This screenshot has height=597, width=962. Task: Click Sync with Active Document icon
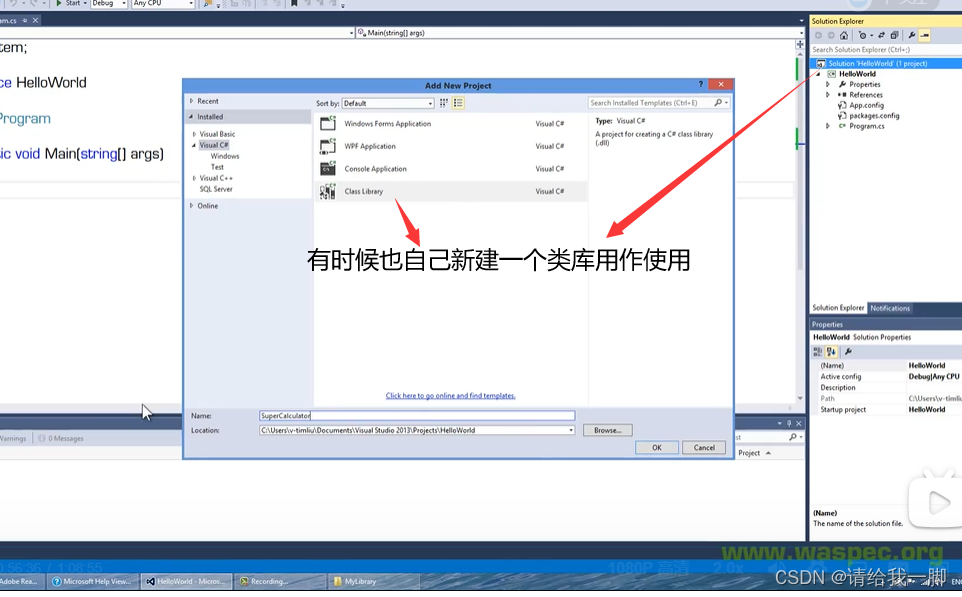click(x=882, y=36)
